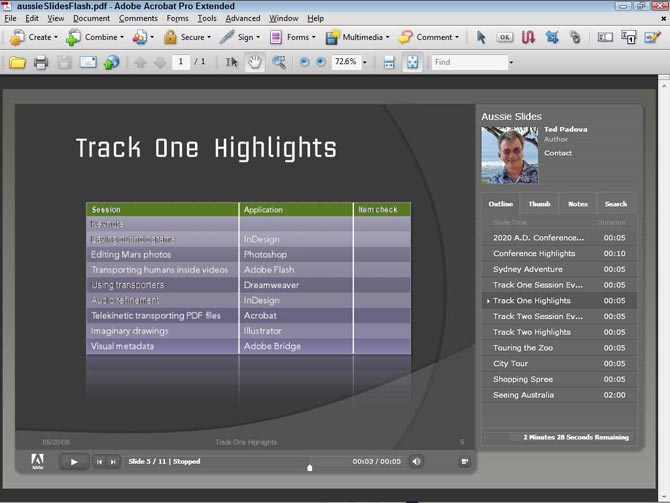
Task: Click the Open folder icon
Action: [x=17, y=62]
